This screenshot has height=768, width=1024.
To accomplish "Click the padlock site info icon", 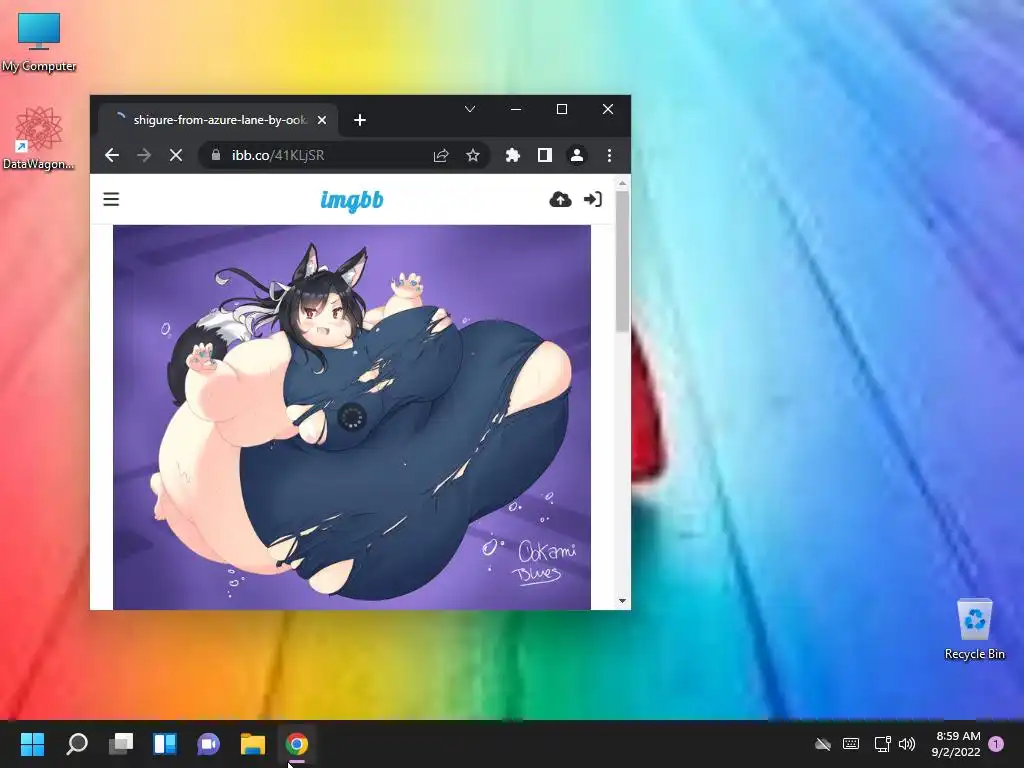I will pos(216,155).
